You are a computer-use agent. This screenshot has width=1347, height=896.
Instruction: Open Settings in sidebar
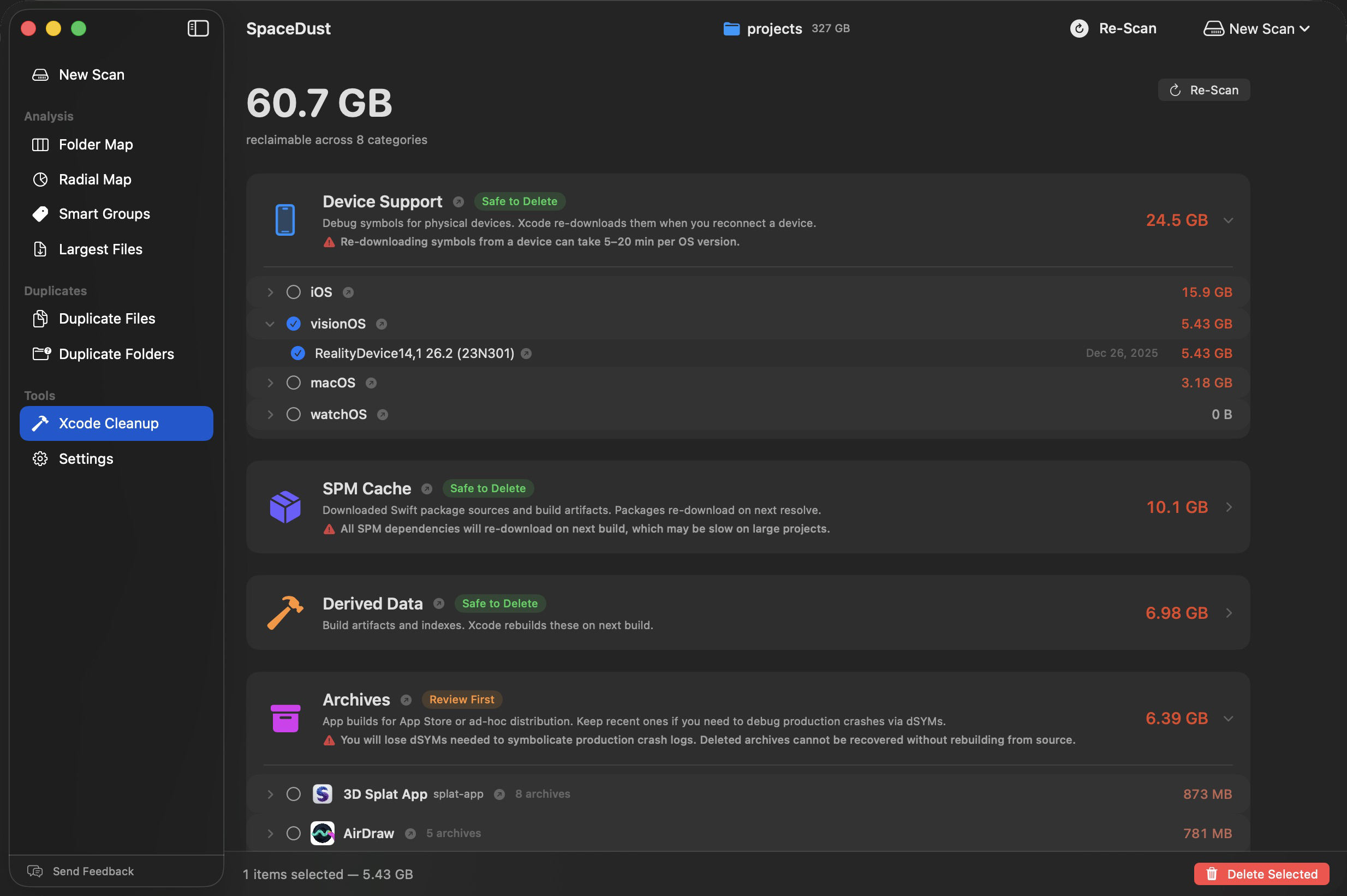(117, 459)
